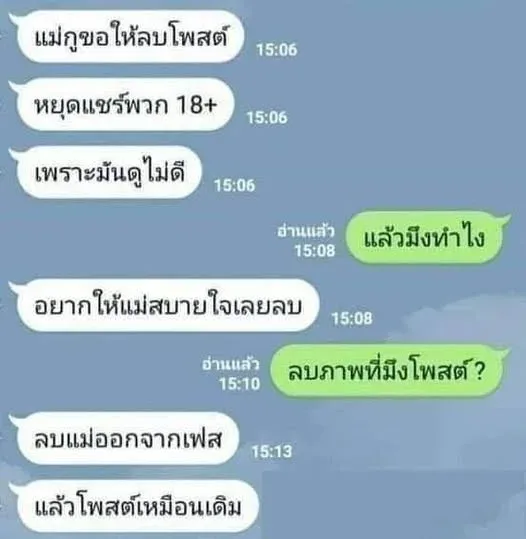526x539 pixels.
Task: Click the '18+' text in the second bubble
Action: 196,105
